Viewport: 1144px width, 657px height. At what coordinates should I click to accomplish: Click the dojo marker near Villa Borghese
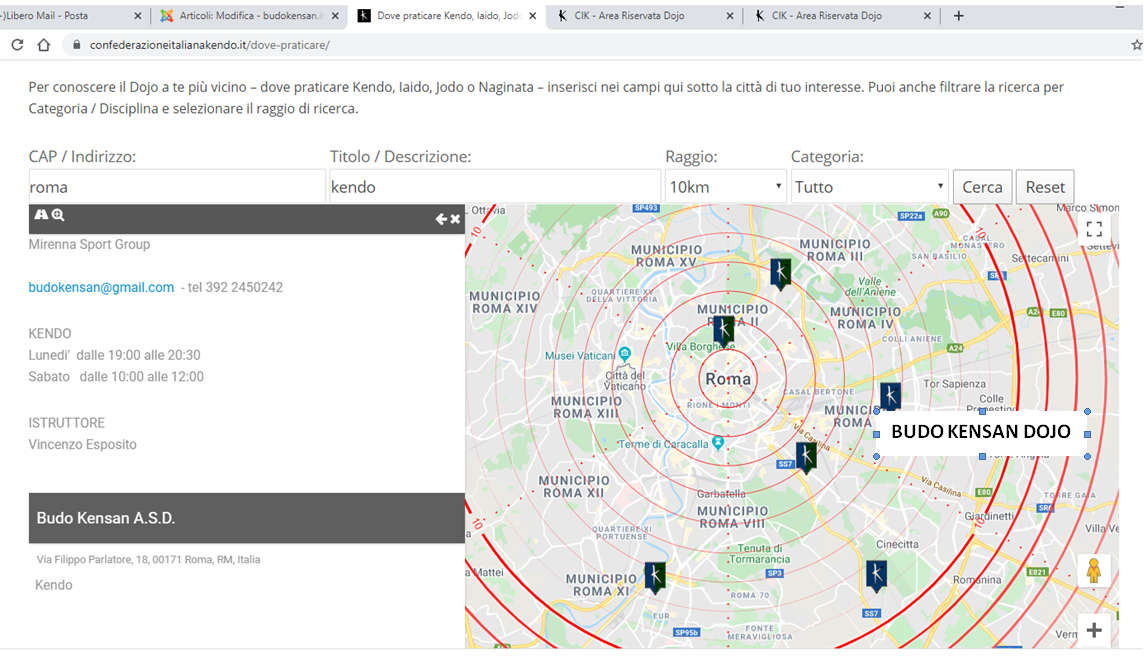pos(723,331)
